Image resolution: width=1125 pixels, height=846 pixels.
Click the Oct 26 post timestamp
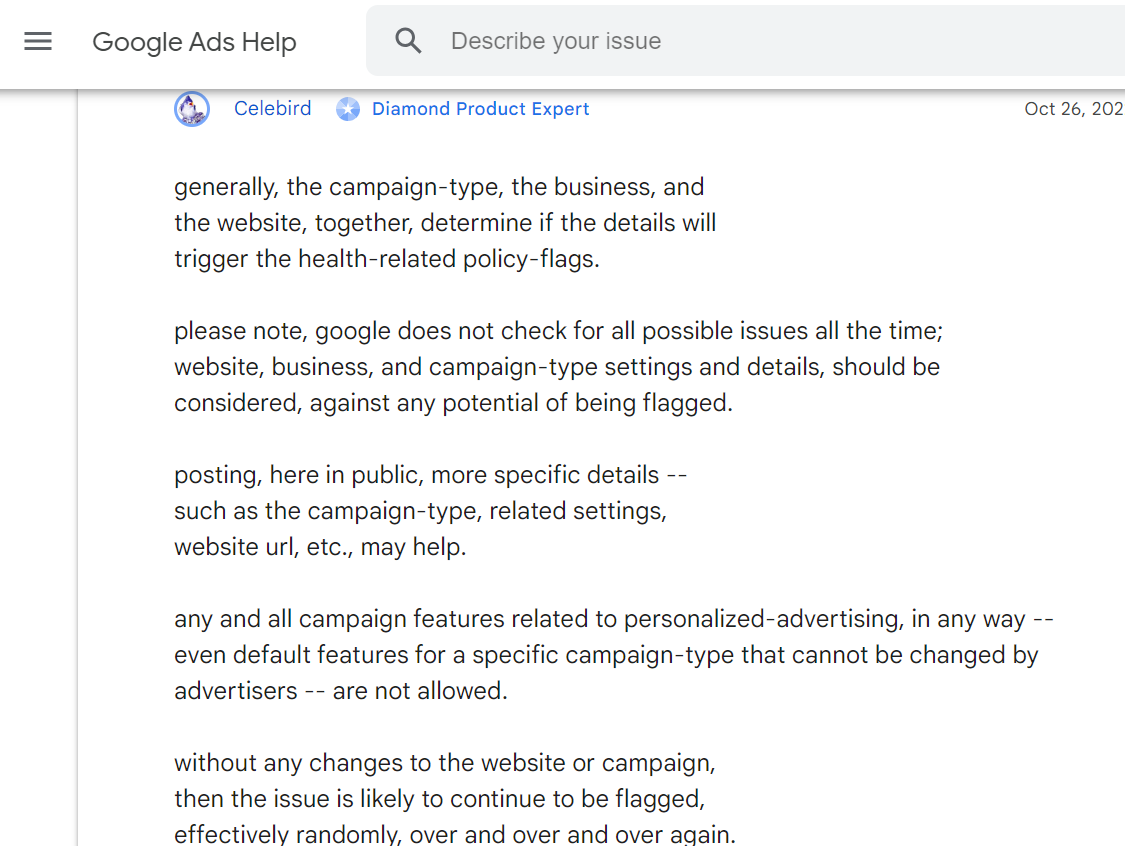click(1074, 109)
